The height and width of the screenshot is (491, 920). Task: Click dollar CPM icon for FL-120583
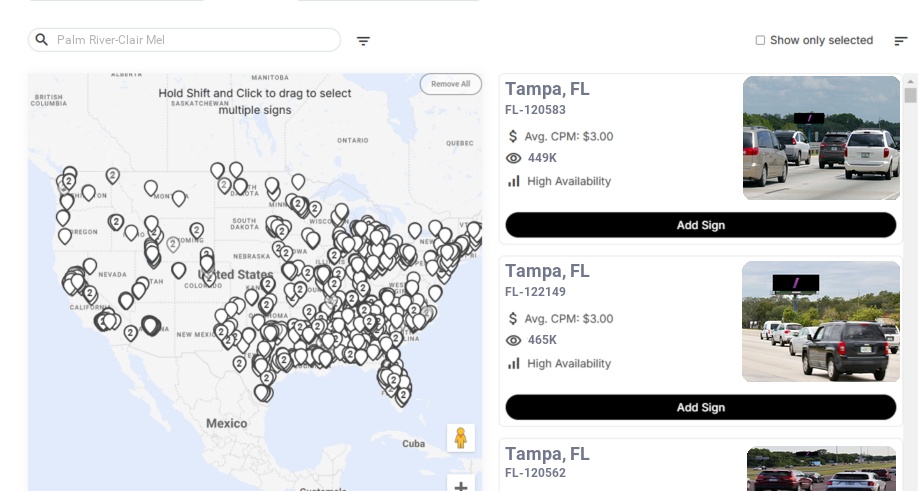[514, 136]
